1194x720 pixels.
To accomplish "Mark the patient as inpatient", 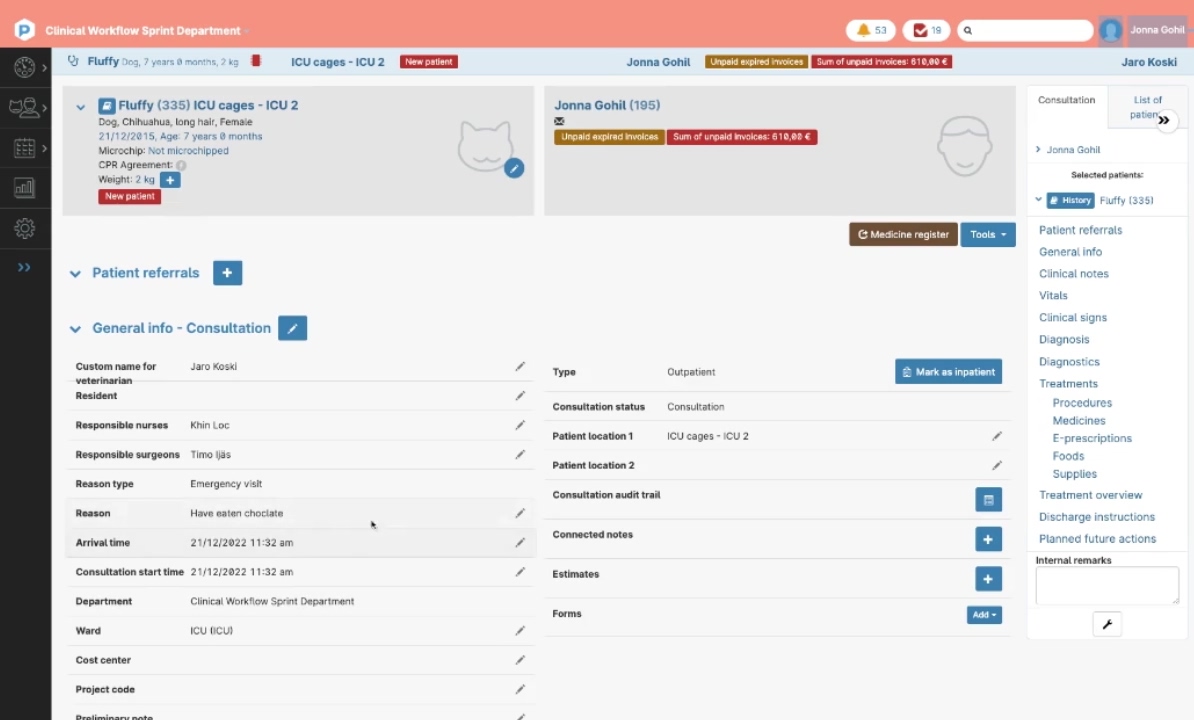I will tap(948, 371).
